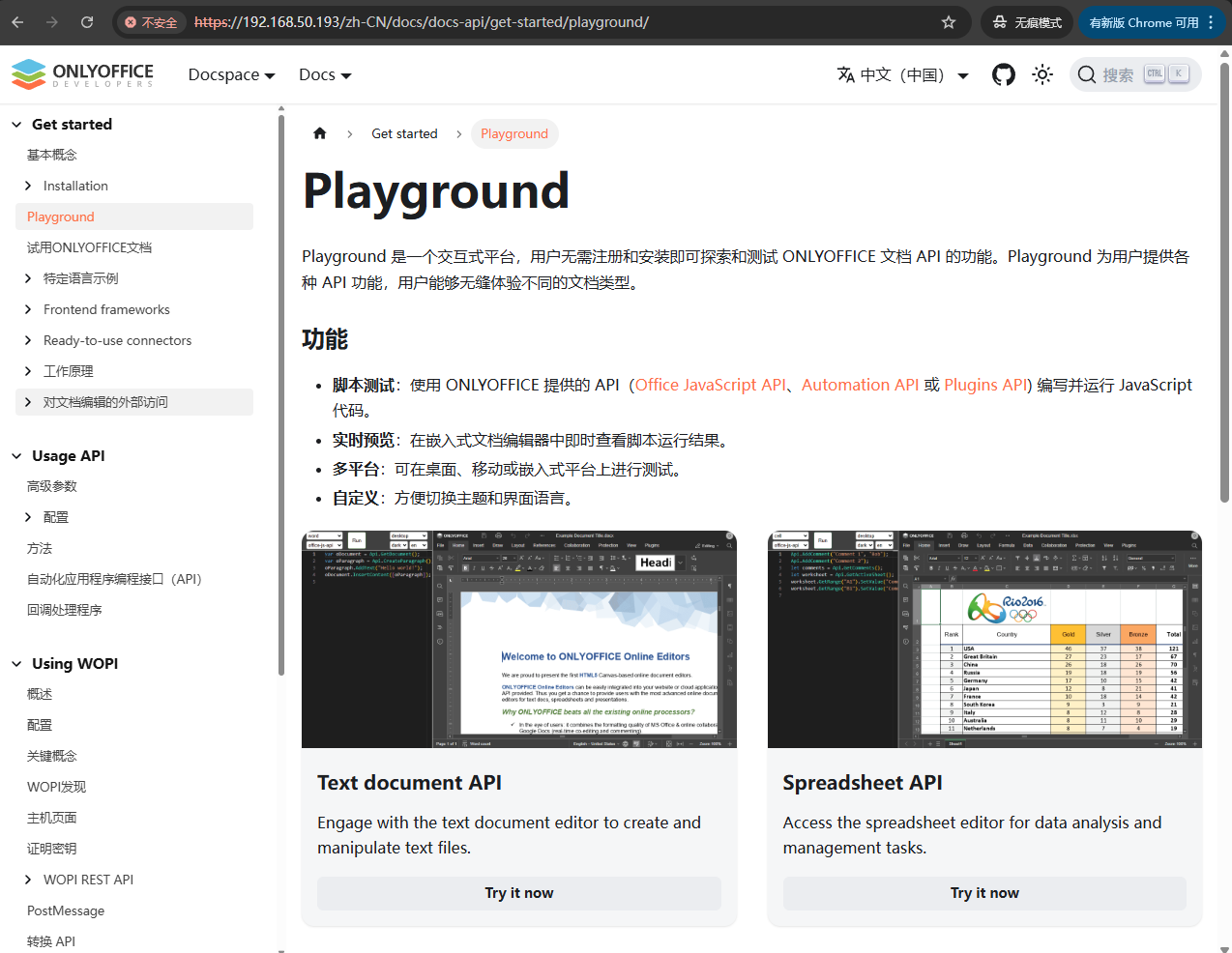
Task: Reload the page with the refresh icon
Action: pyautogui.click(x=87, y=22)
